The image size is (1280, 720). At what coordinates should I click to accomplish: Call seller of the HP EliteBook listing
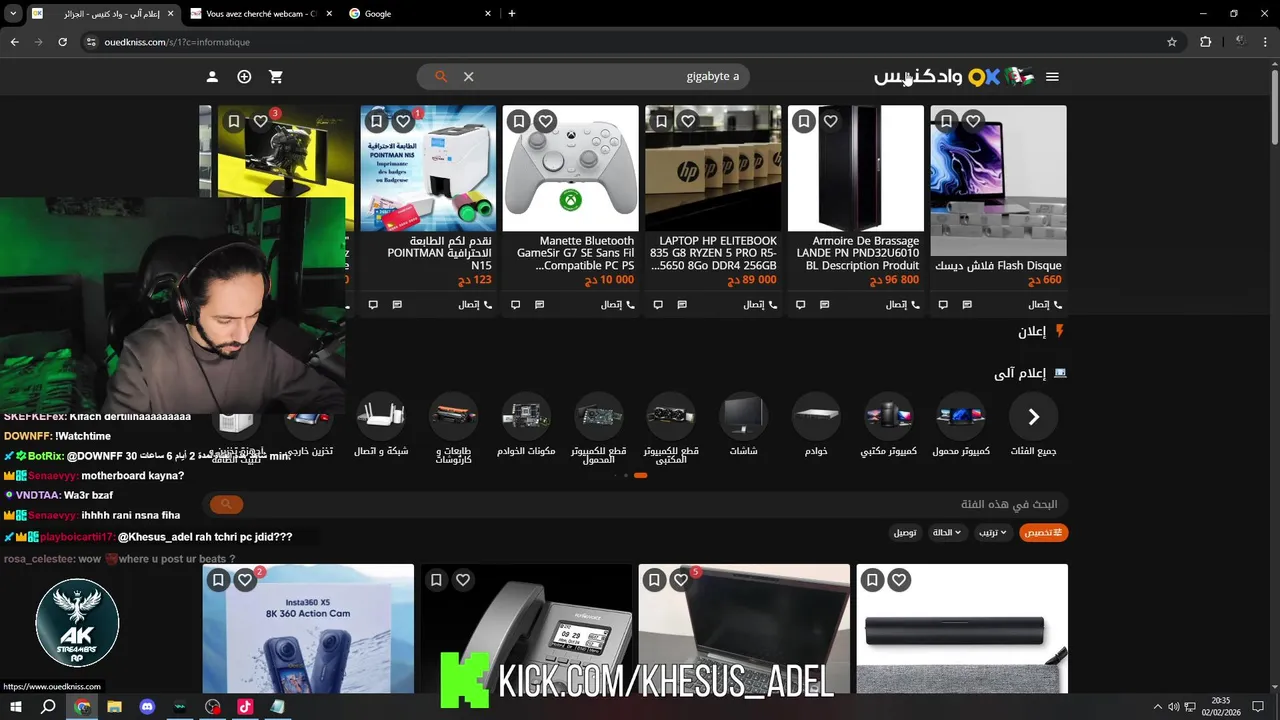(760, 305)
